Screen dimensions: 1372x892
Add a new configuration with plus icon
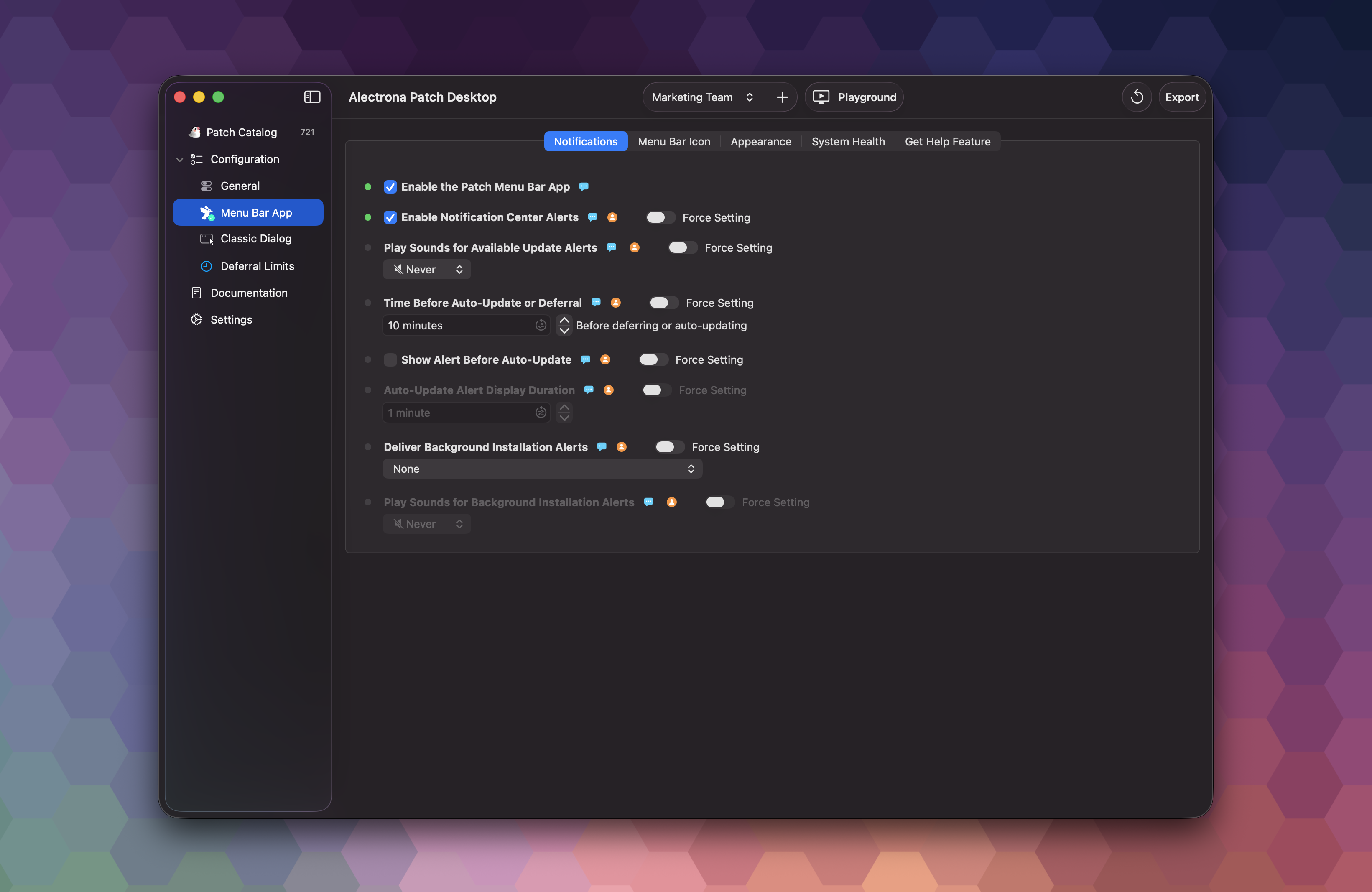pyautogui.click(x=782, y=97)
